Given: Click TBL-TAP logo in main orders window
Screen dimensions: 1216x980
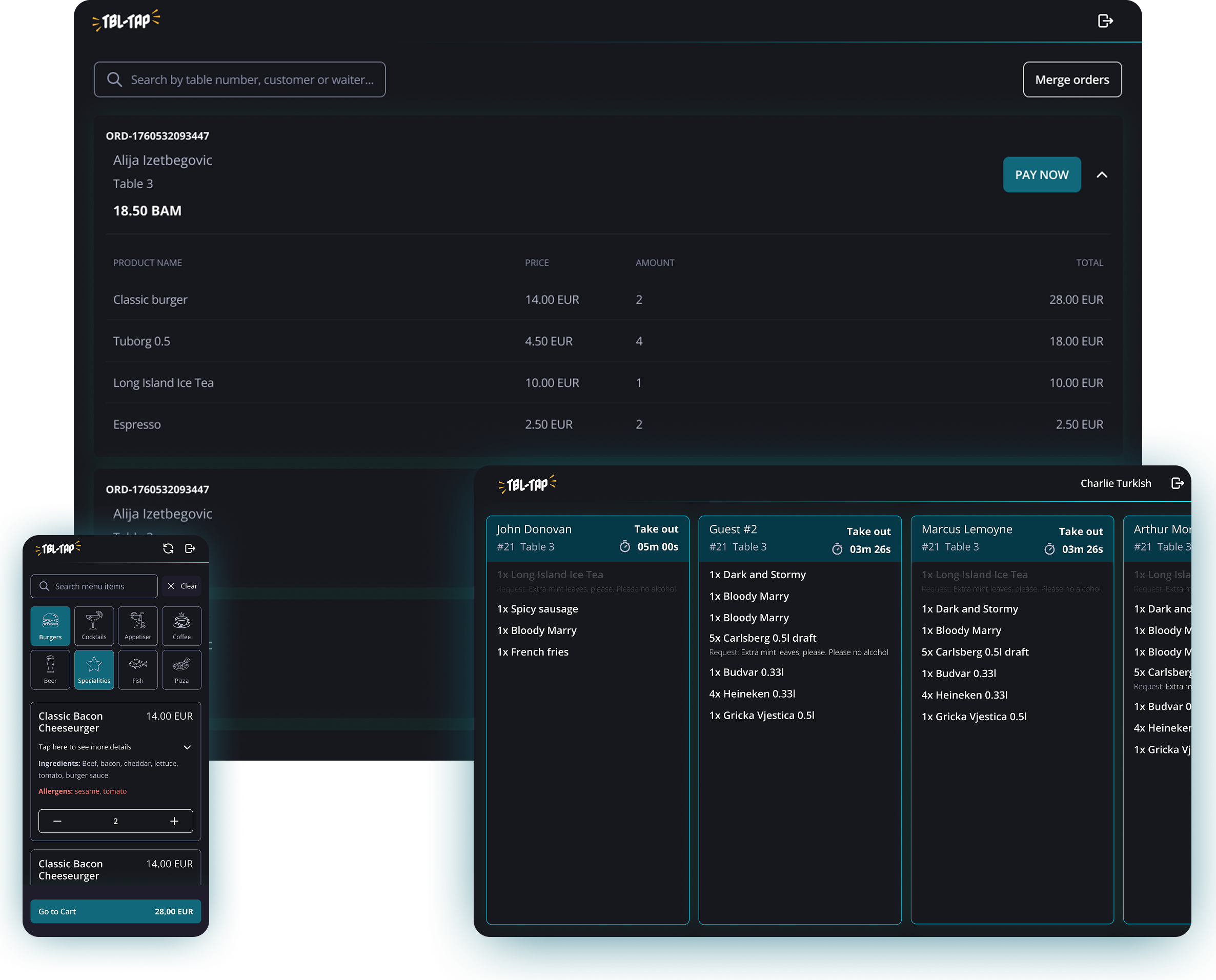Looking at the screenshot, I should [x=126, y=21].
